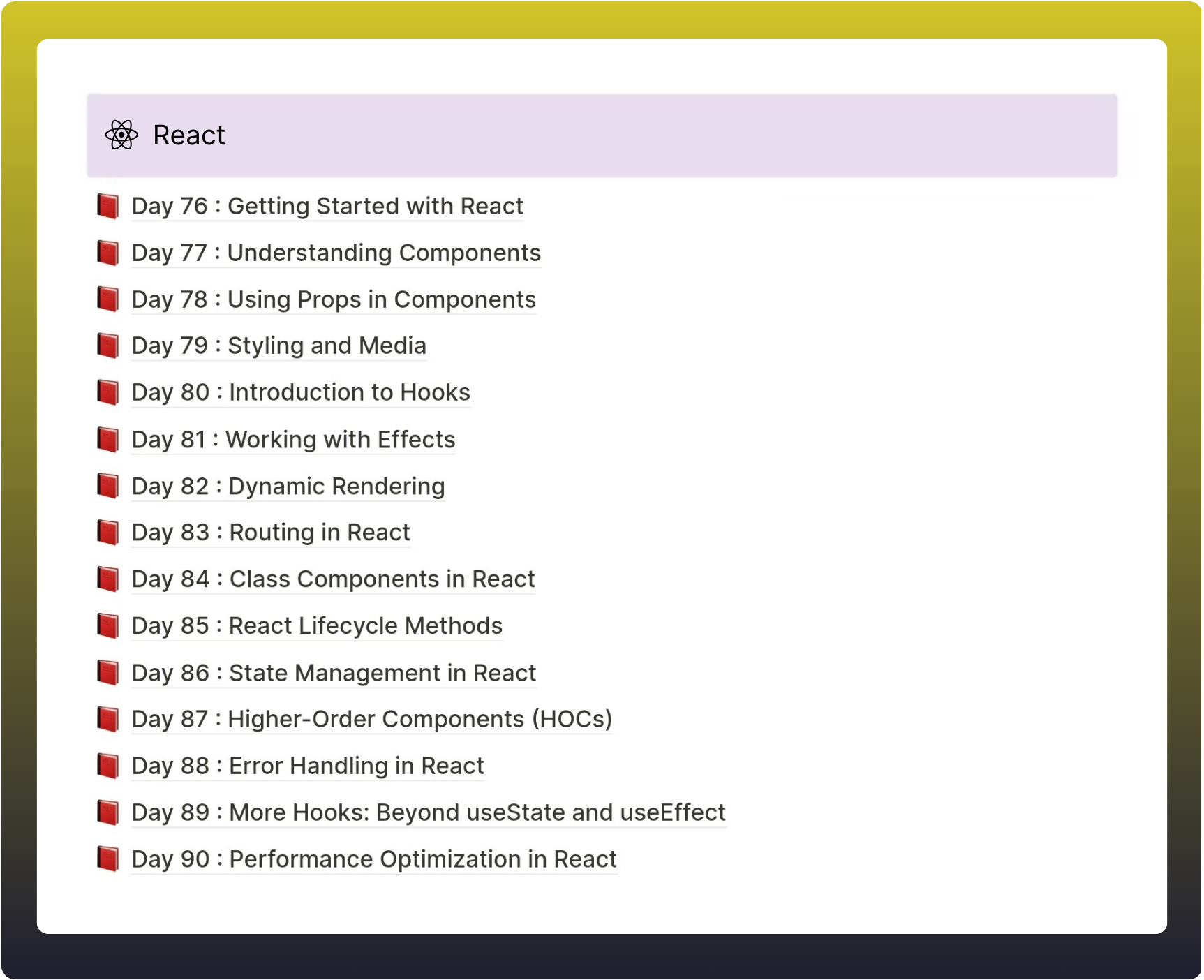The height and width of the screenshot is (980, 1204).
Task: Open Day 83: Routing in React
Action: [x=271, y=533]
